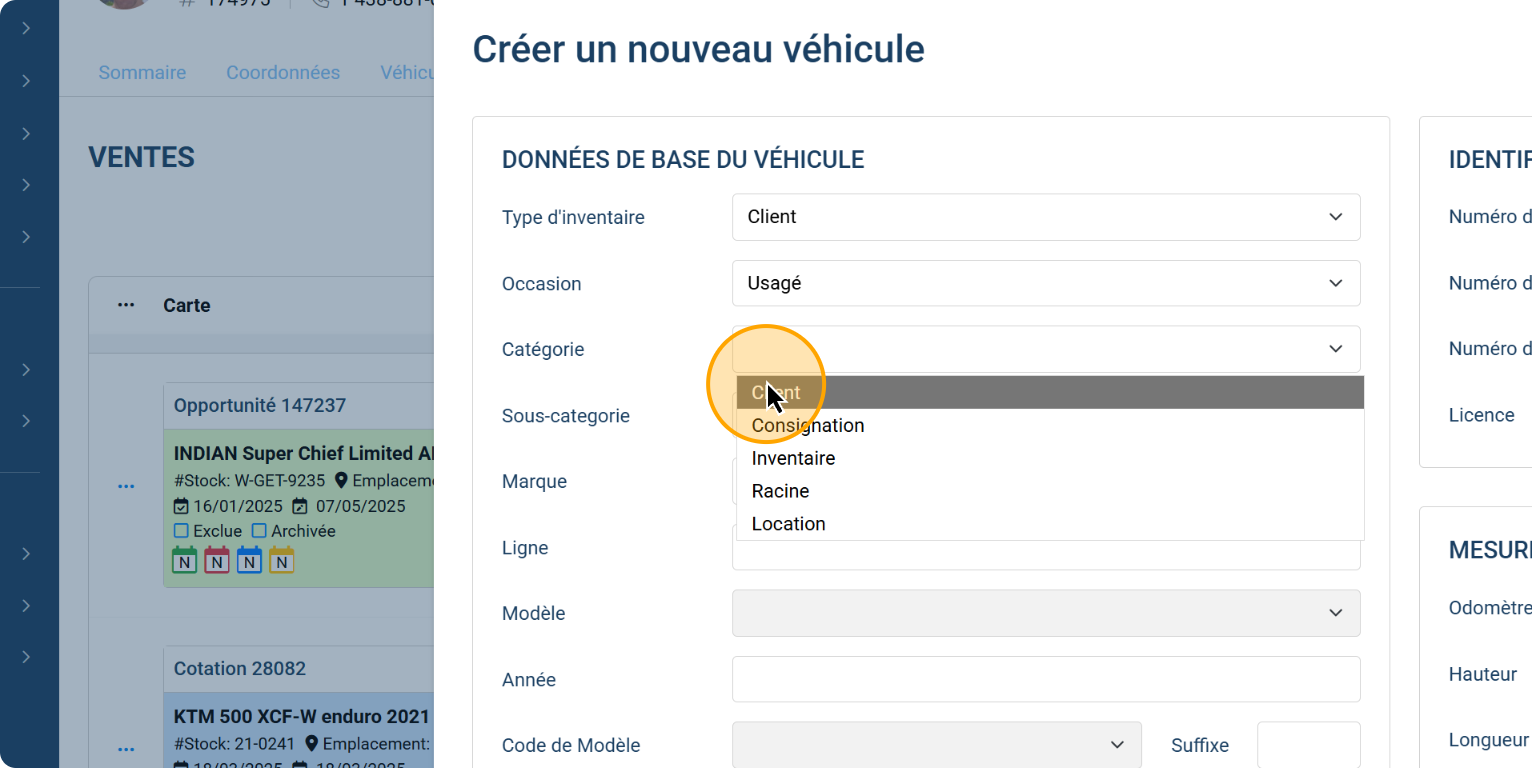Open the three-dots menu beside KTM 500 XCF-W
1532x768 pixels.
126,749
